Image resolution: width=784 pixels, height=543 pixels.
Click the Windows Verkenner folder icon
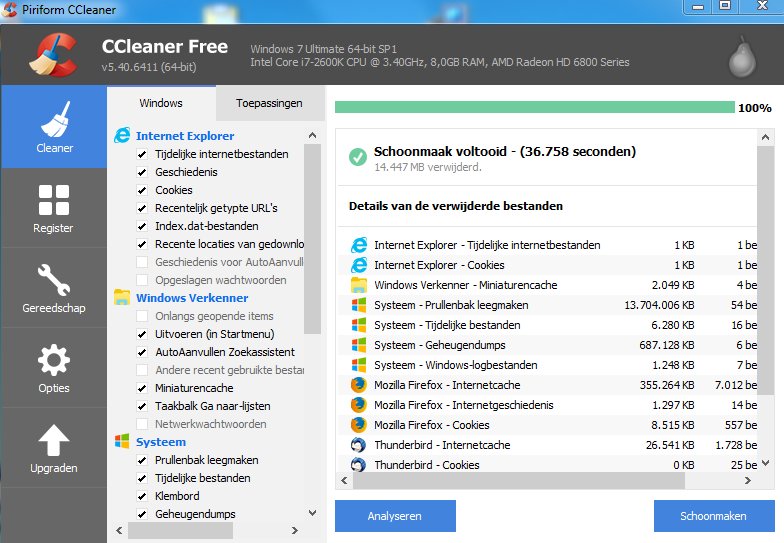coord(122,297)
